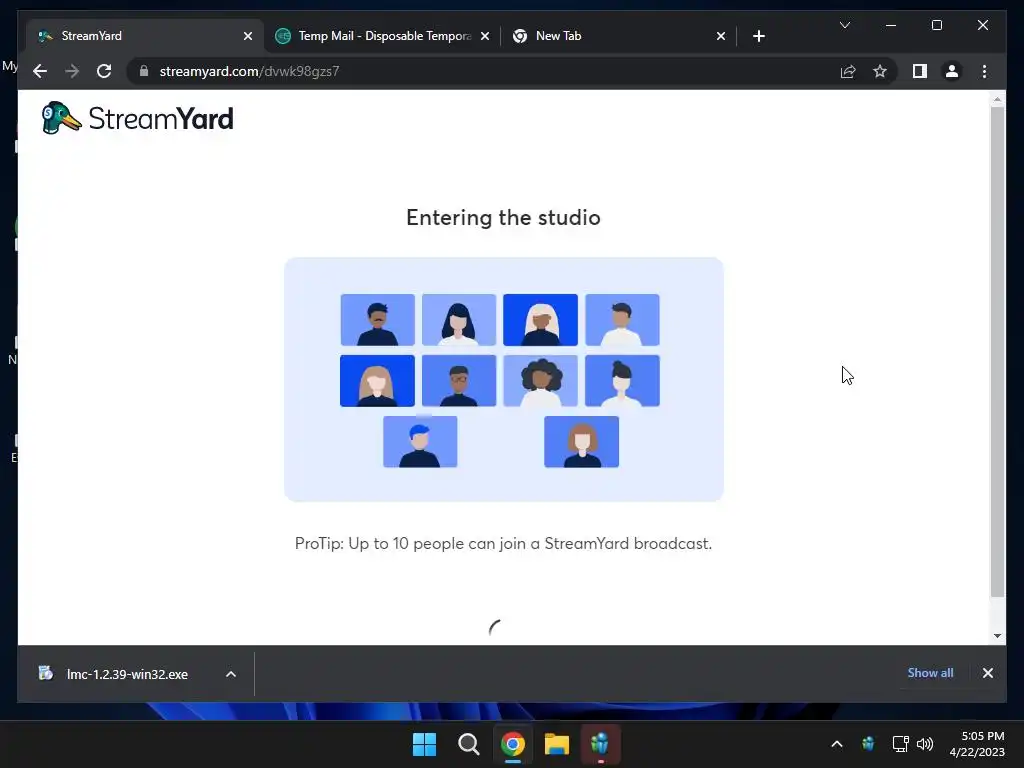Screen dimensions: 1024x768
Task: Go back with the browser back arrow
Action: pos(40,71)
